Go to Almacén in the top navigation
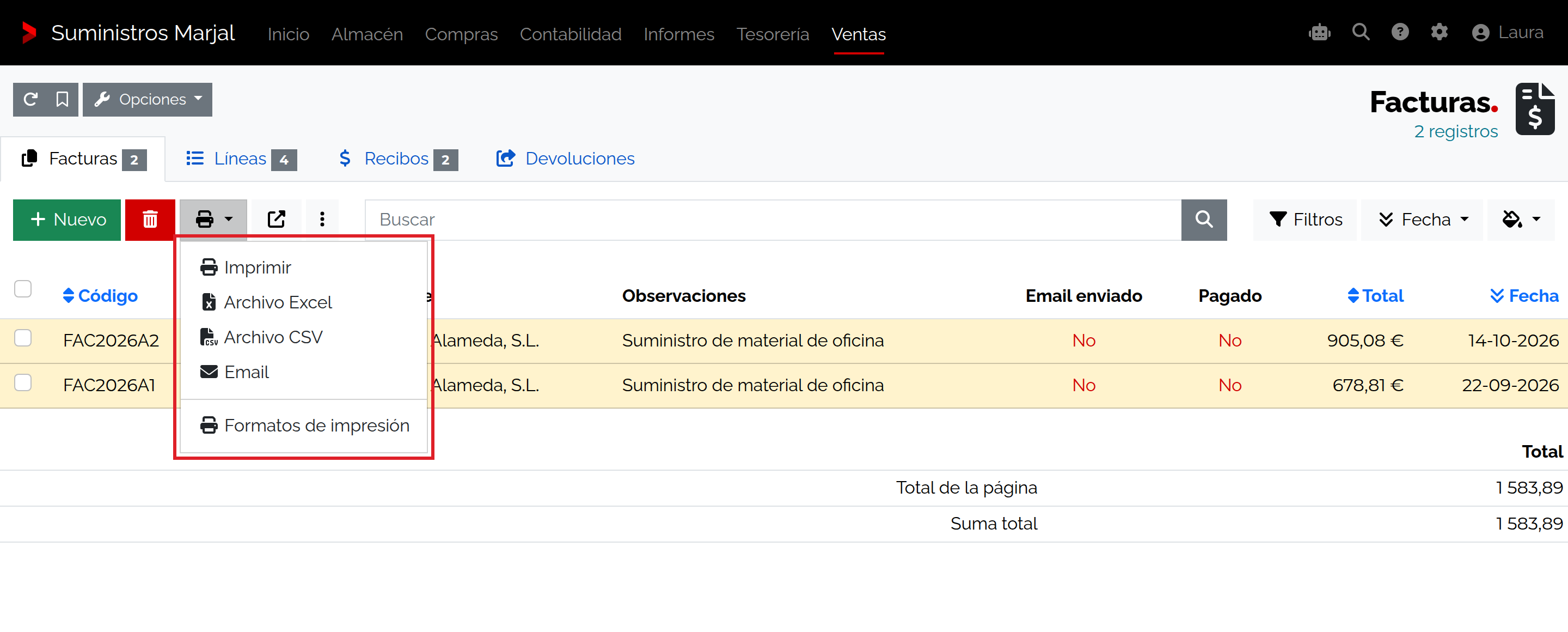The width and height of the screenshot is (1568, 632). click(367, 34)
